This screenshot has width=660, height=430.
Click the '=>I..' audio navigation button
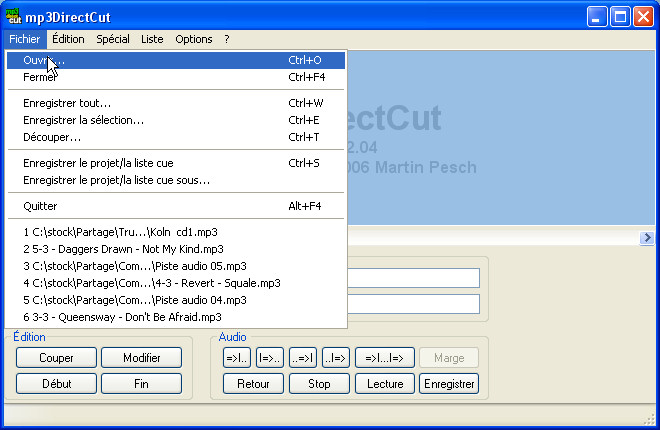236,358
